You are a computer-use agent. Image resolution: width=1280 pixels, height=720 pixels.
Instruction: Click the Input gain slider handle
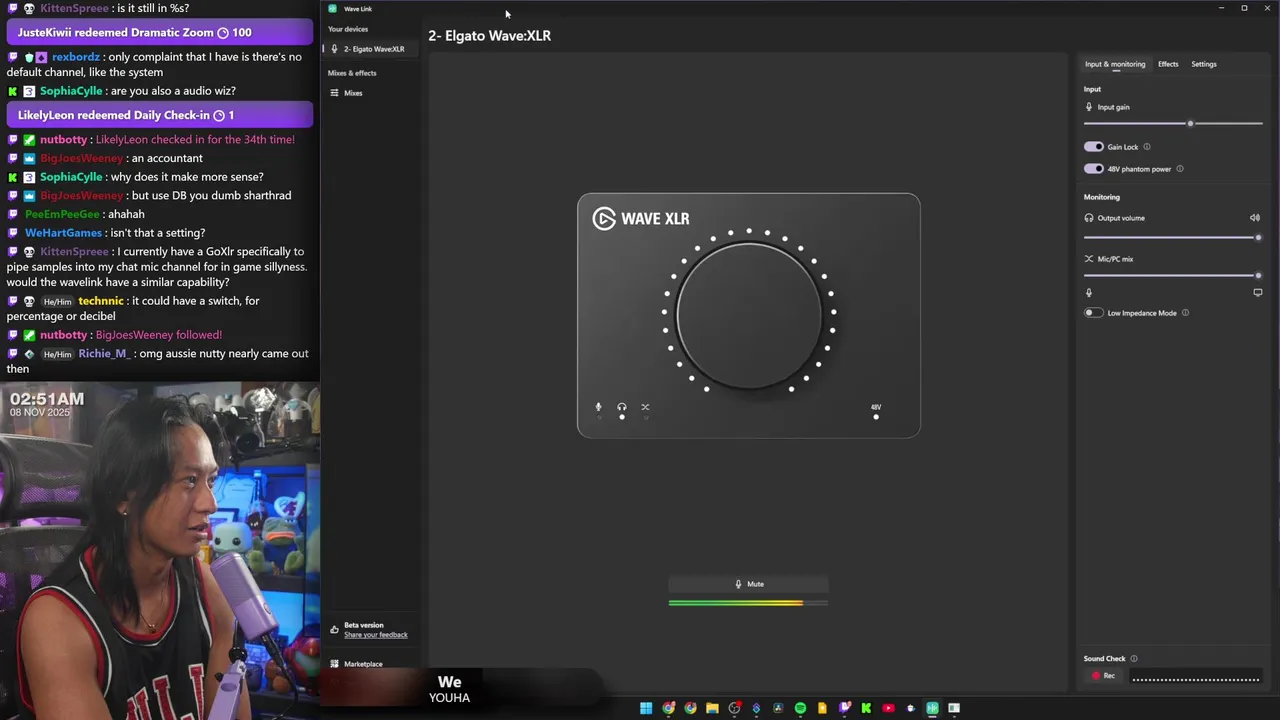[x=1190, y=124]
